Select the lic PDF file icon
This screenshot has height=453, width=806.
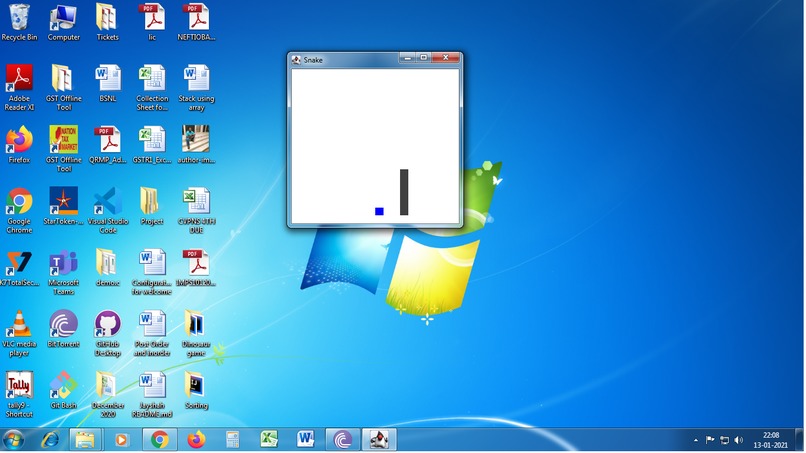(152, 23)
